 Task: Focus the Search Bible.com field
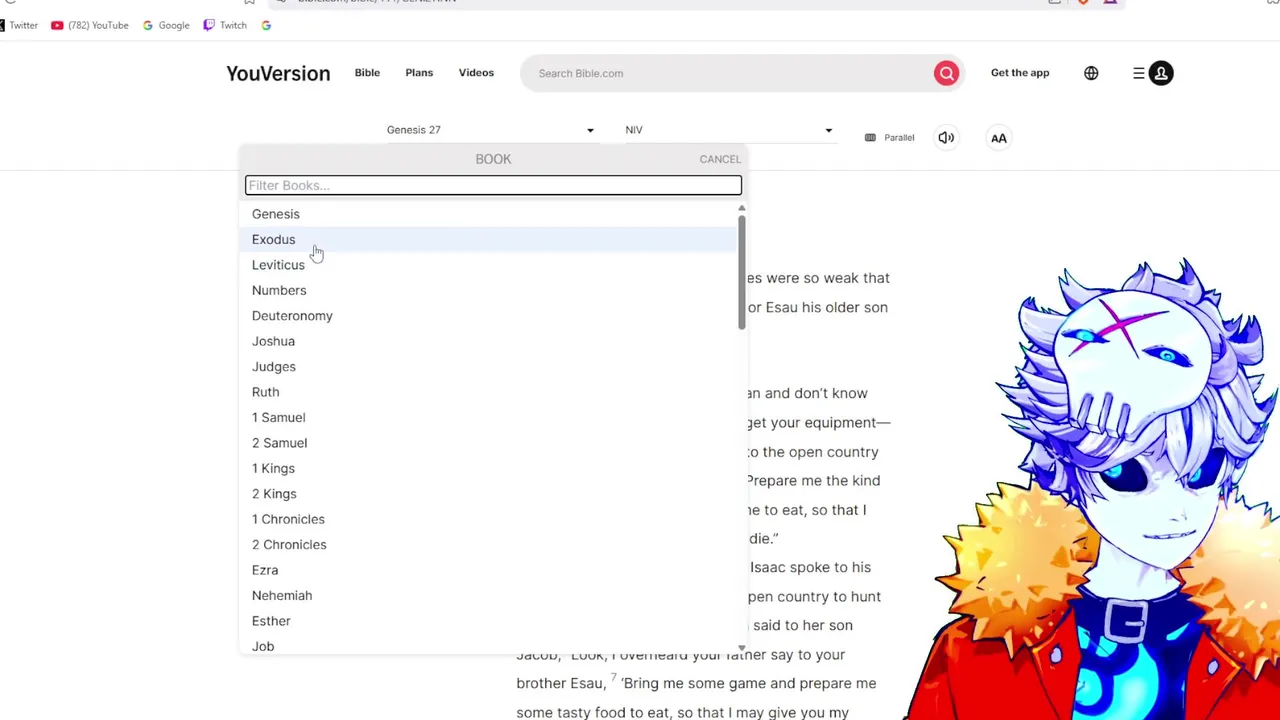click(728, 73)
